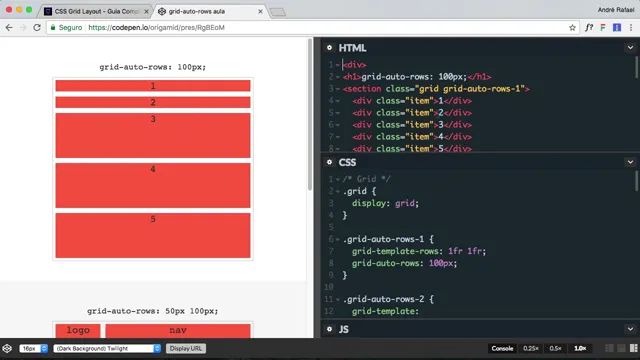This screenshot has height=360, width=640.
Task: Open the f? font extension icon
Action: 589,27
